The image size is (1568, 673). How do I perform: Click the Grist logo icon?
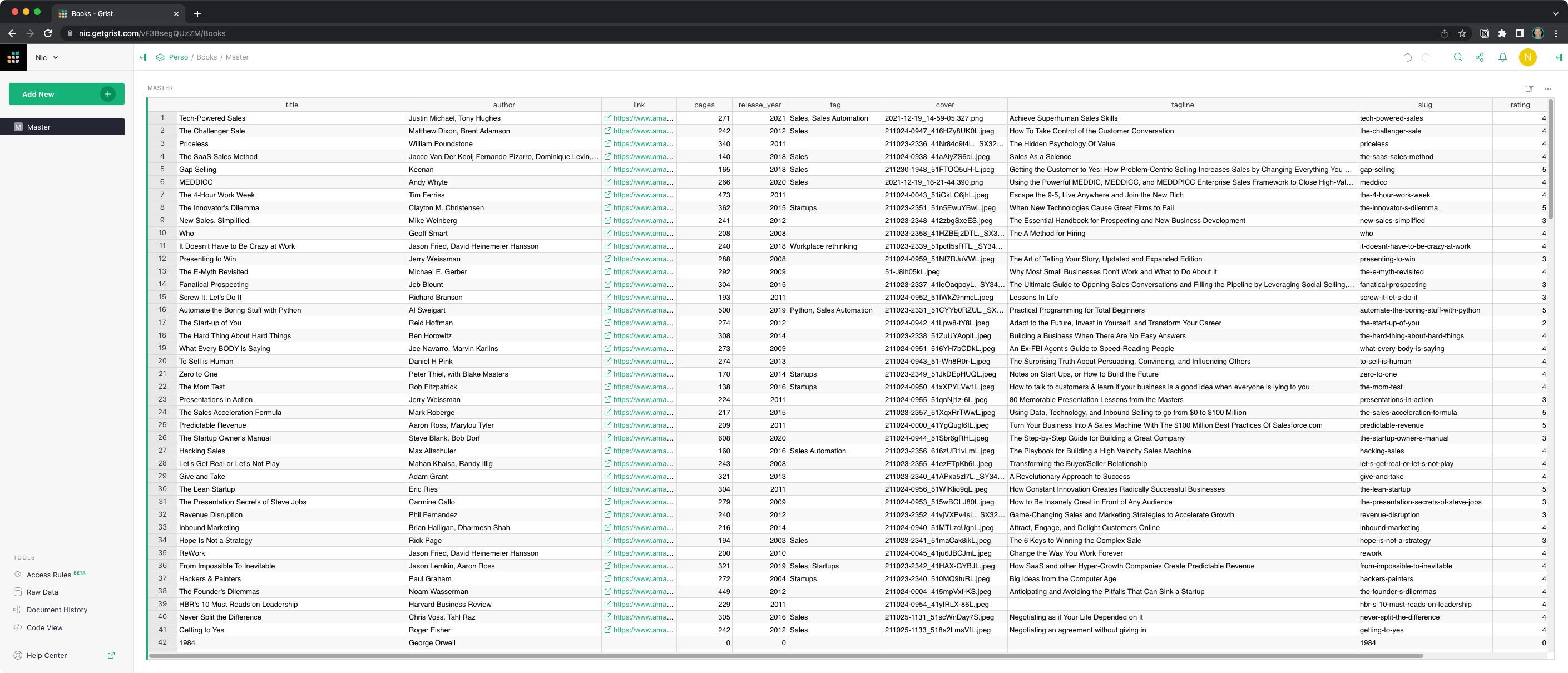coord(13,57)
